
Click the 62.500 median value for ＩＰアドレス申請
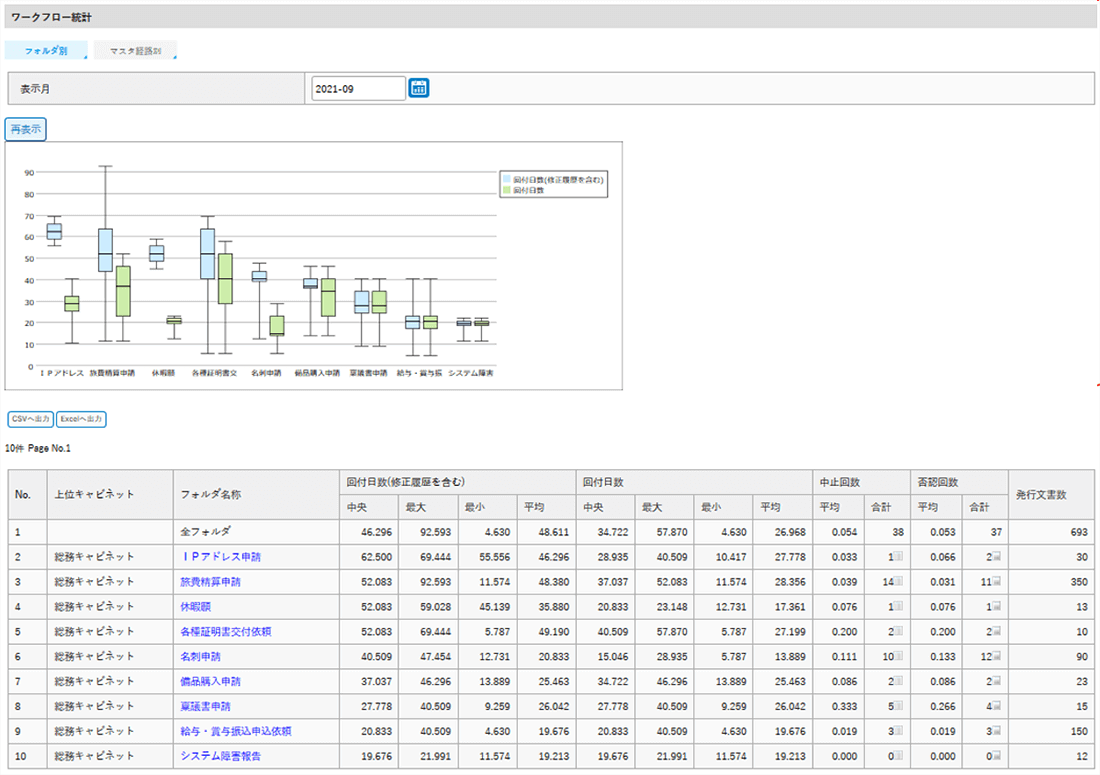pos(377,557)
